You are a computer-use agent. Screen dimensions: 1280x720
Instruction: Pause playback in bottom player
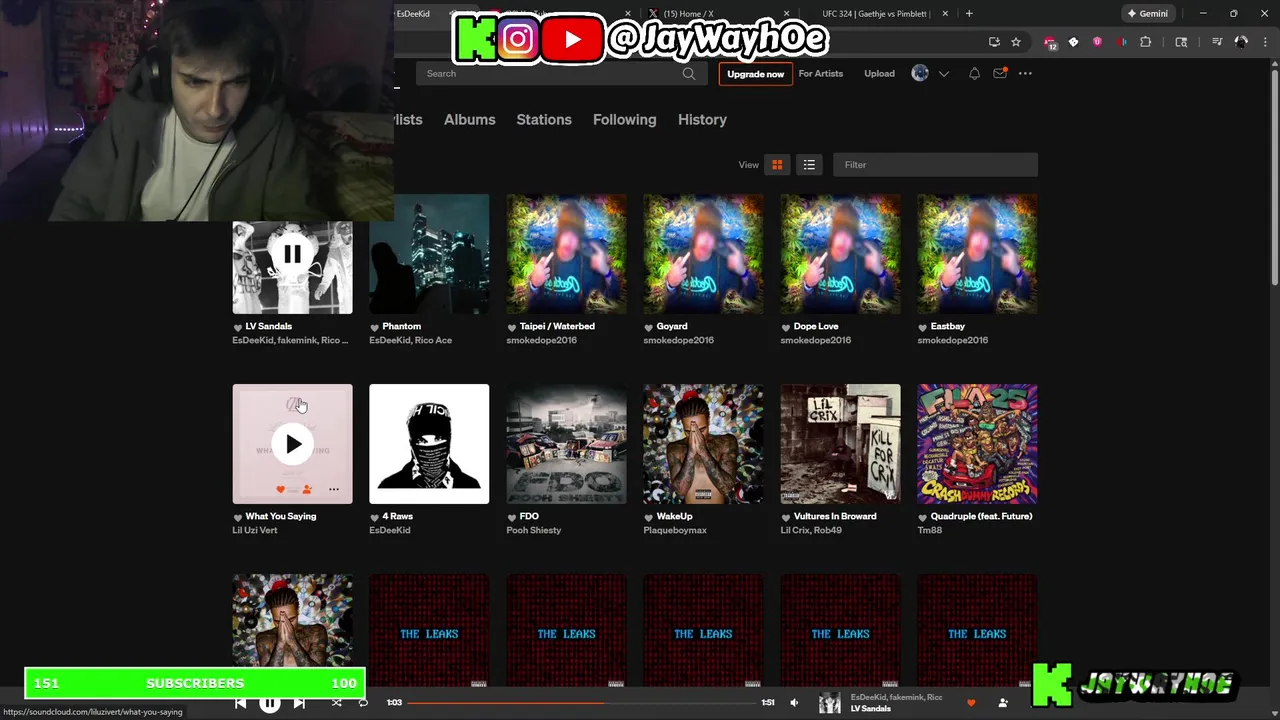270,703
